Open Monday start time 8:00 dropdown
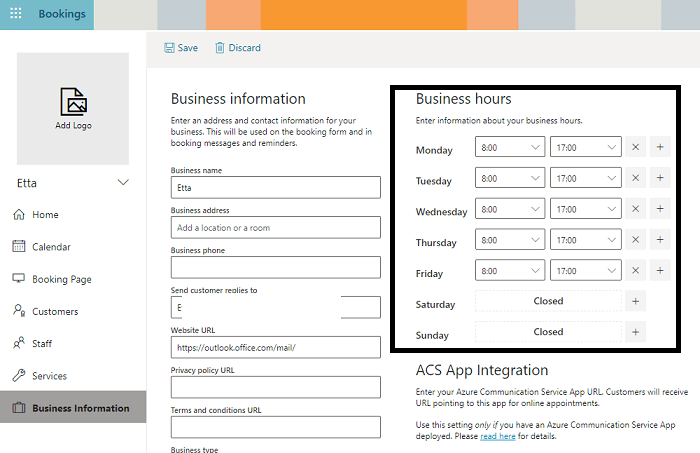This screenshot has height=453, width=700. (510, 147)
